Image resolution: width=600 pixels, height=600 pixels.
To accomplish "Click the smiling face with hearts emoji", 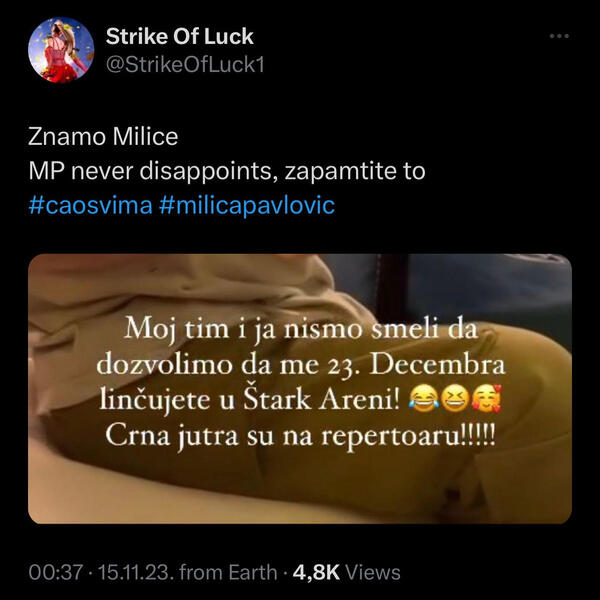I will [486, 400].
